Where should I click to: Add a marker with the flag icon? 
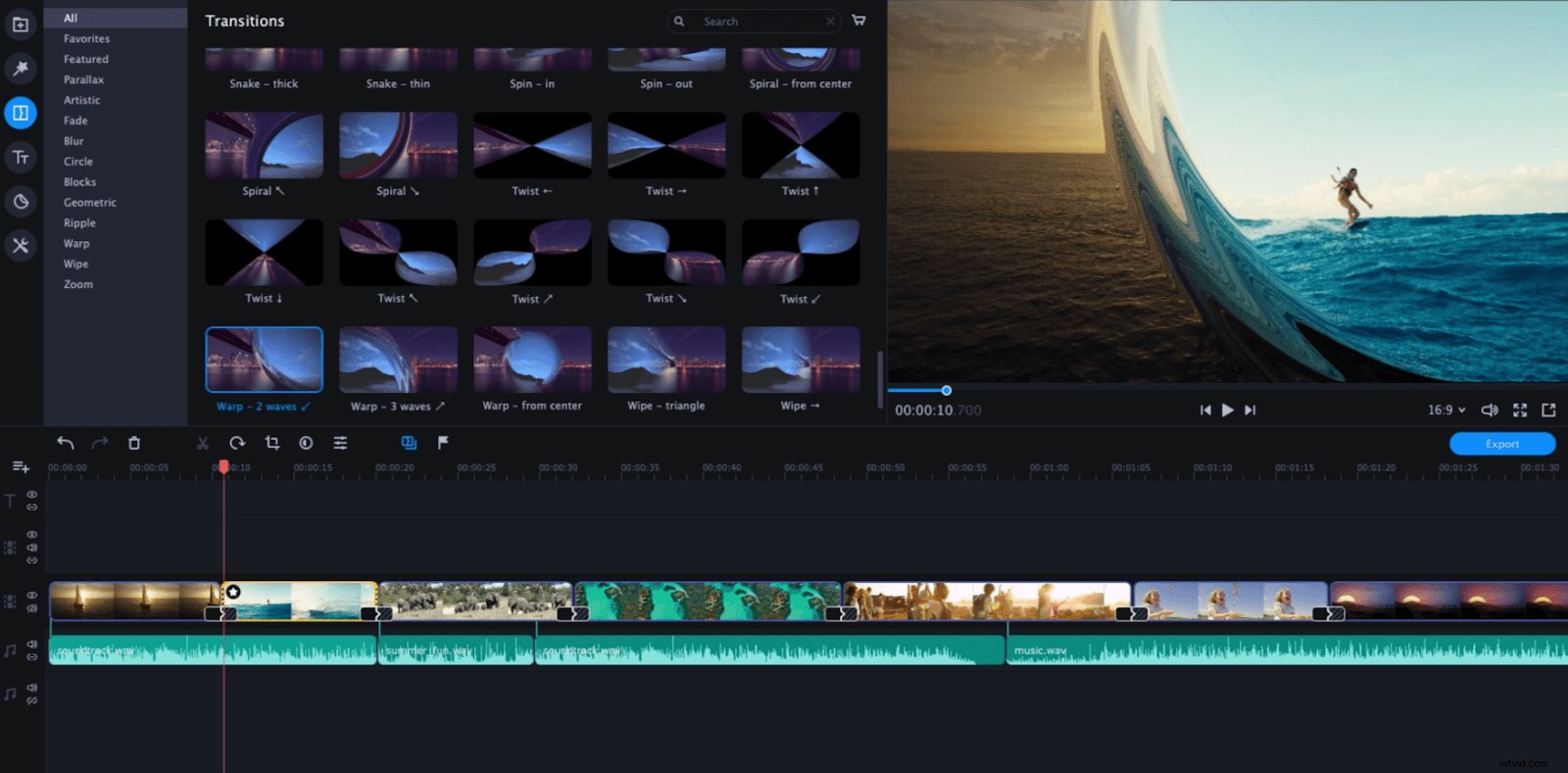coord(443,443)
